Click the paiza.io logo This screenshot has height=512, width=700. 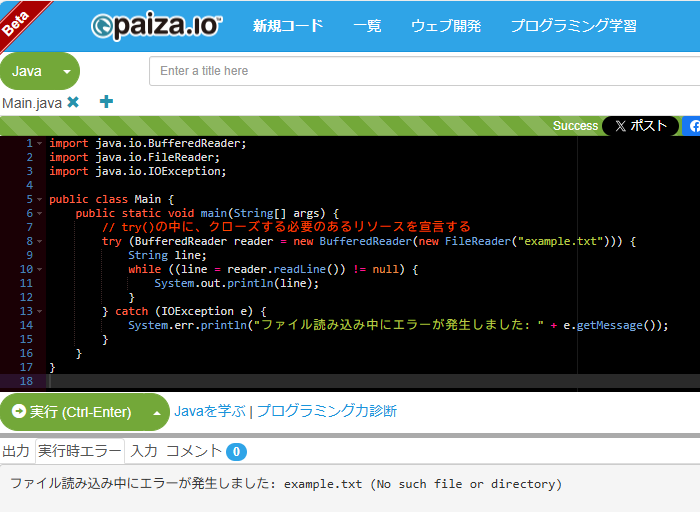click(156, 26)
